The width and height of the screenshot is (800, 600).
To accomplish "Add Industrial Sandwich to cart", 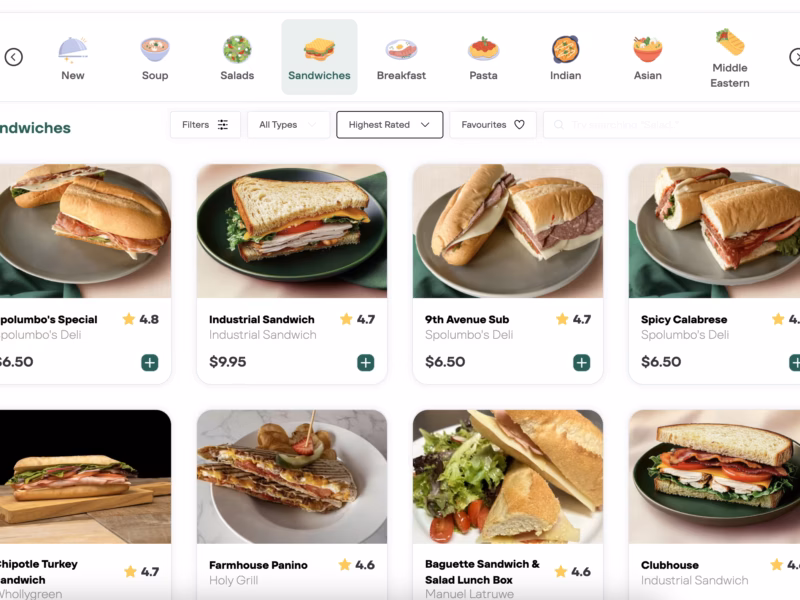I will (x=365, y=363).
